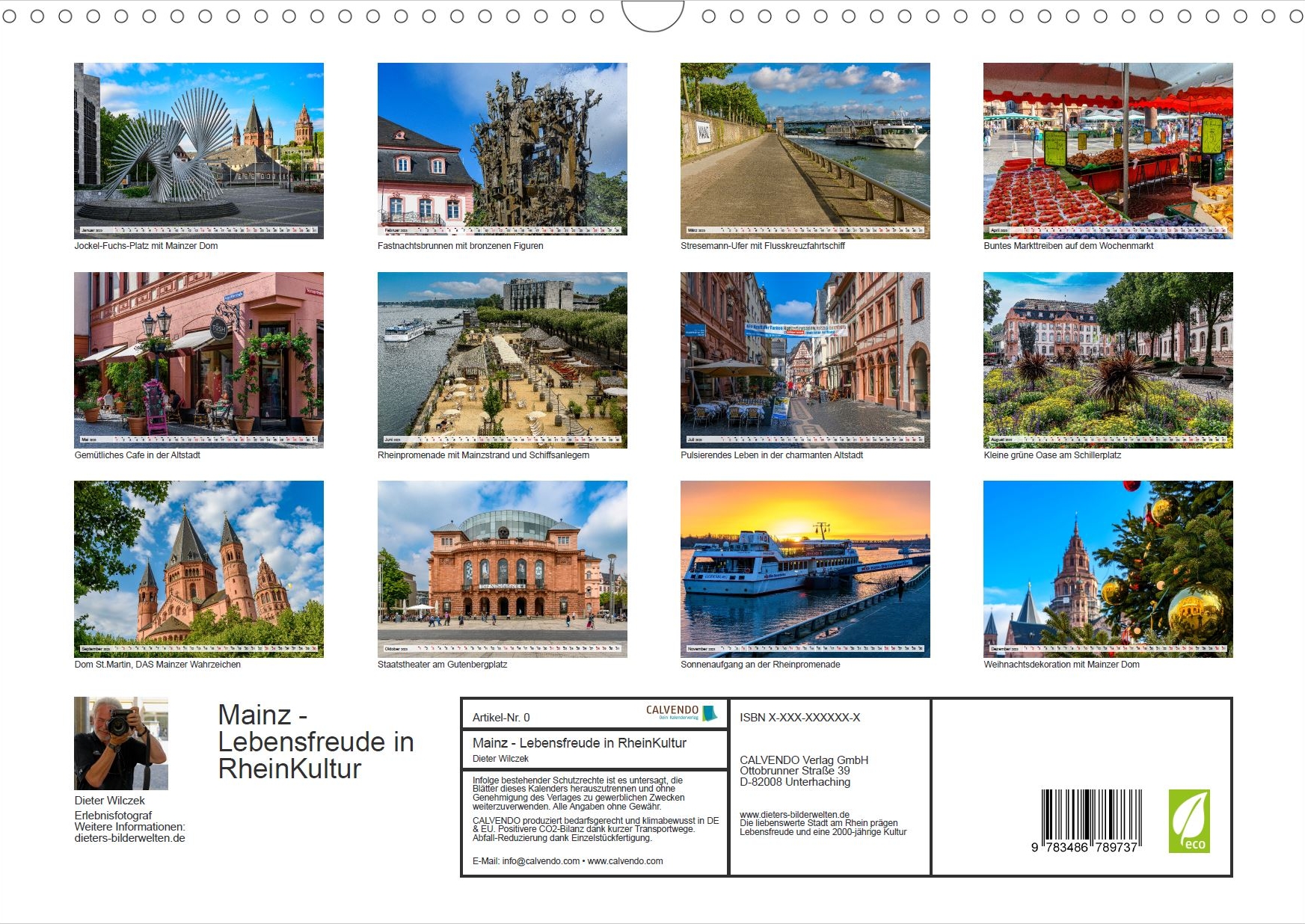Screen dimensions: 1305x924
Task: Select the Staatstheater am Gutenbergplatz photo
Action: [502, 569]
